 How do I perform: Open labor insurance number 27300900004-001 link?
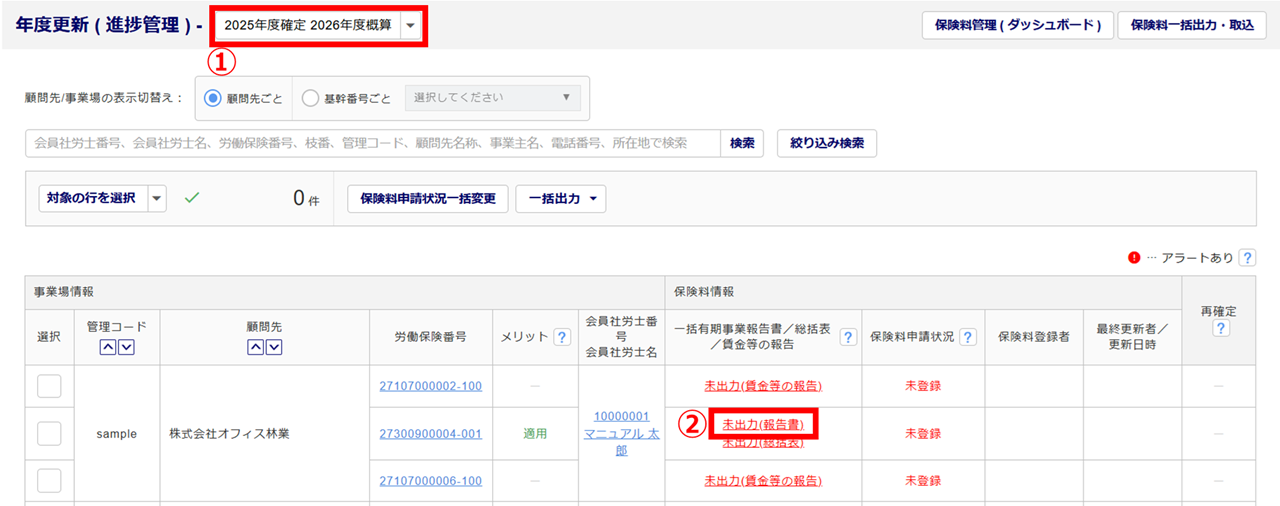click(x=430, y=434)
